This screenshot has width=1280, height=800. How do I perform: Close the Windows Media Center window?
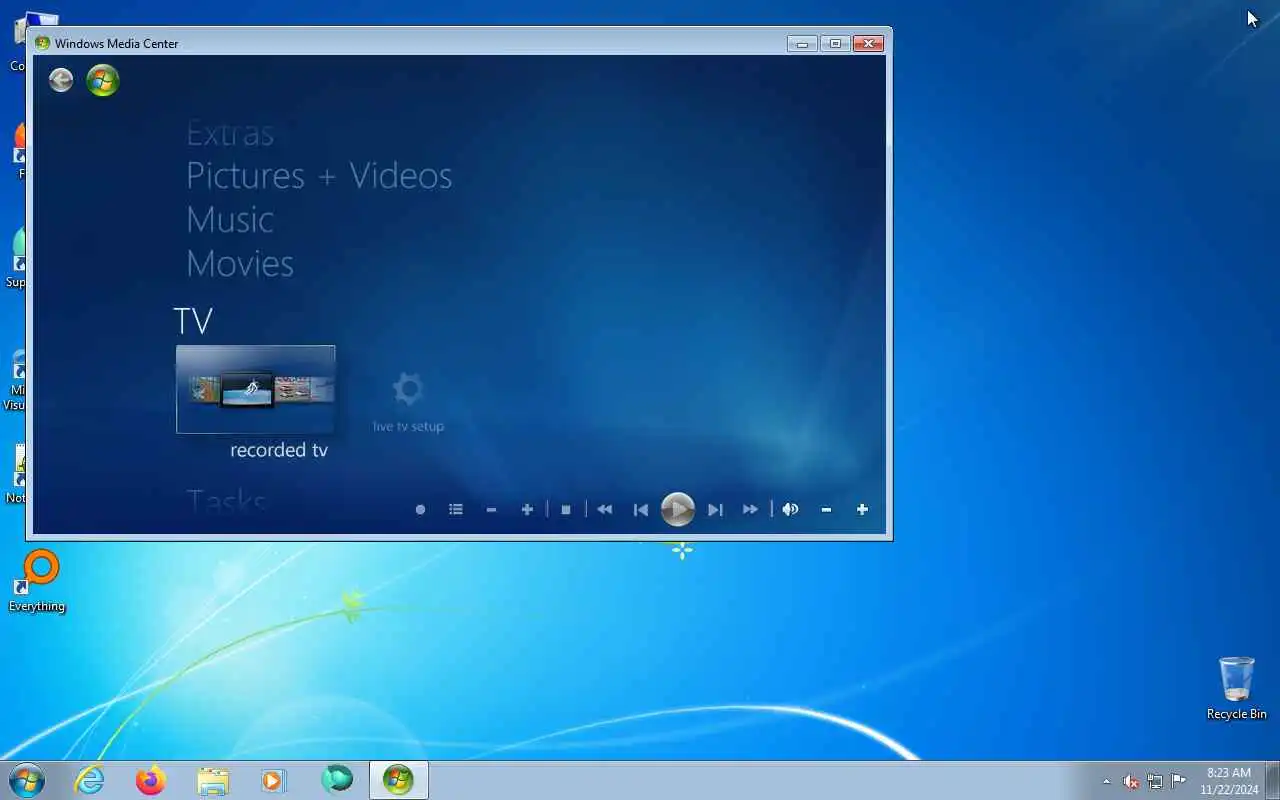tap(868, 43)
